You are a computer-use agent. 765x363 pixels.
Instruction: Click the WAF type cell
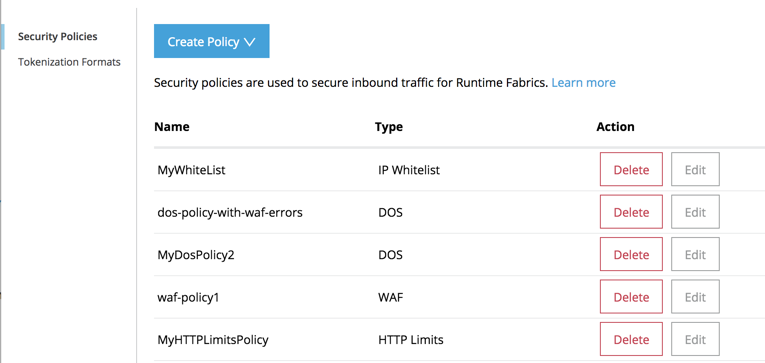point(391,298)
